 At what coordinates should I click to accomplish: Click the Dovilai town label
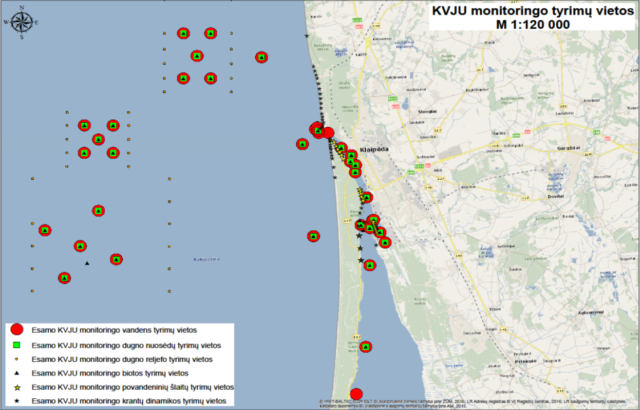click(556, 197)
